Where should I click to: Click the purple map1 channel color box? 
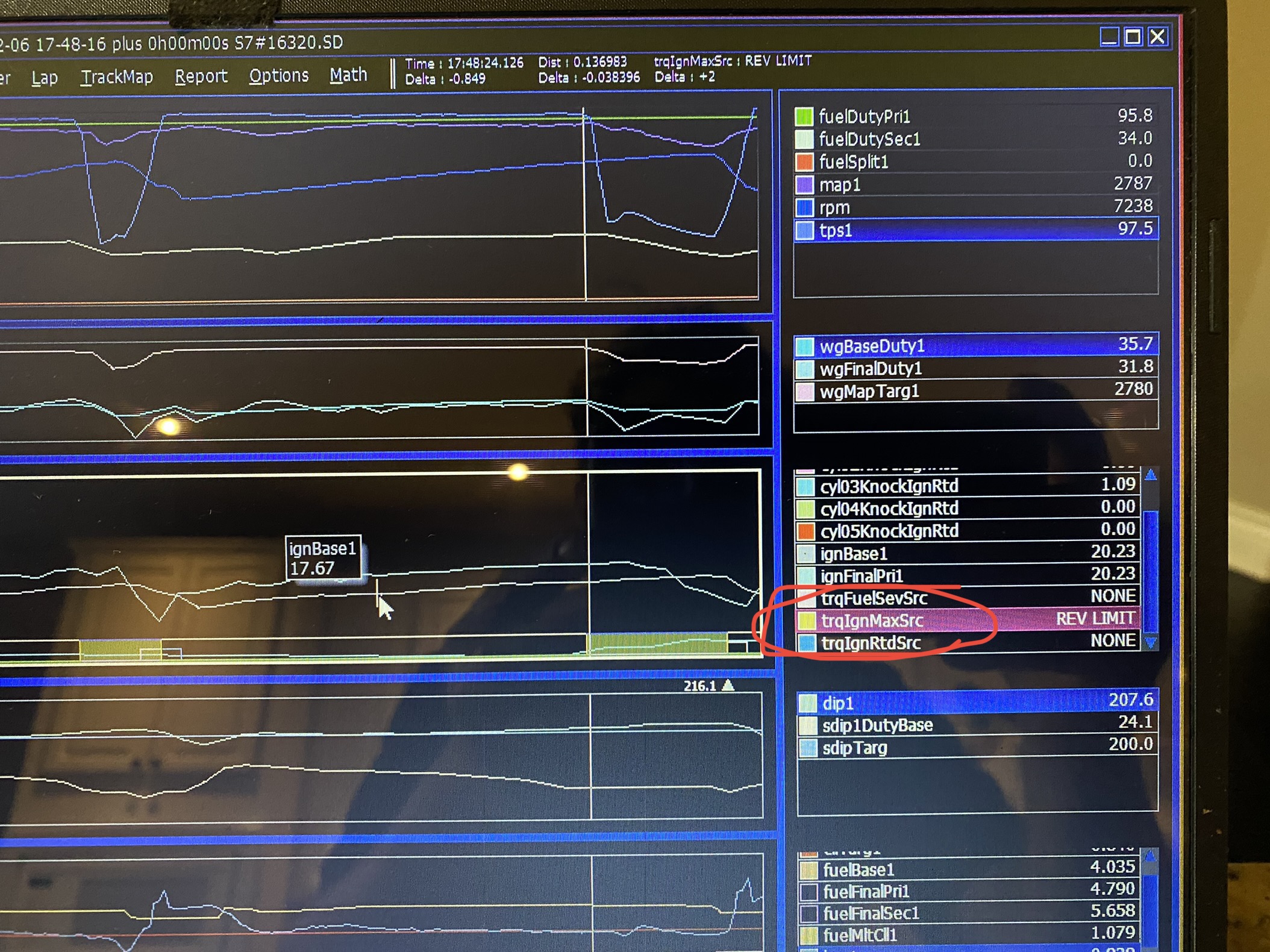tap(804, 184)
